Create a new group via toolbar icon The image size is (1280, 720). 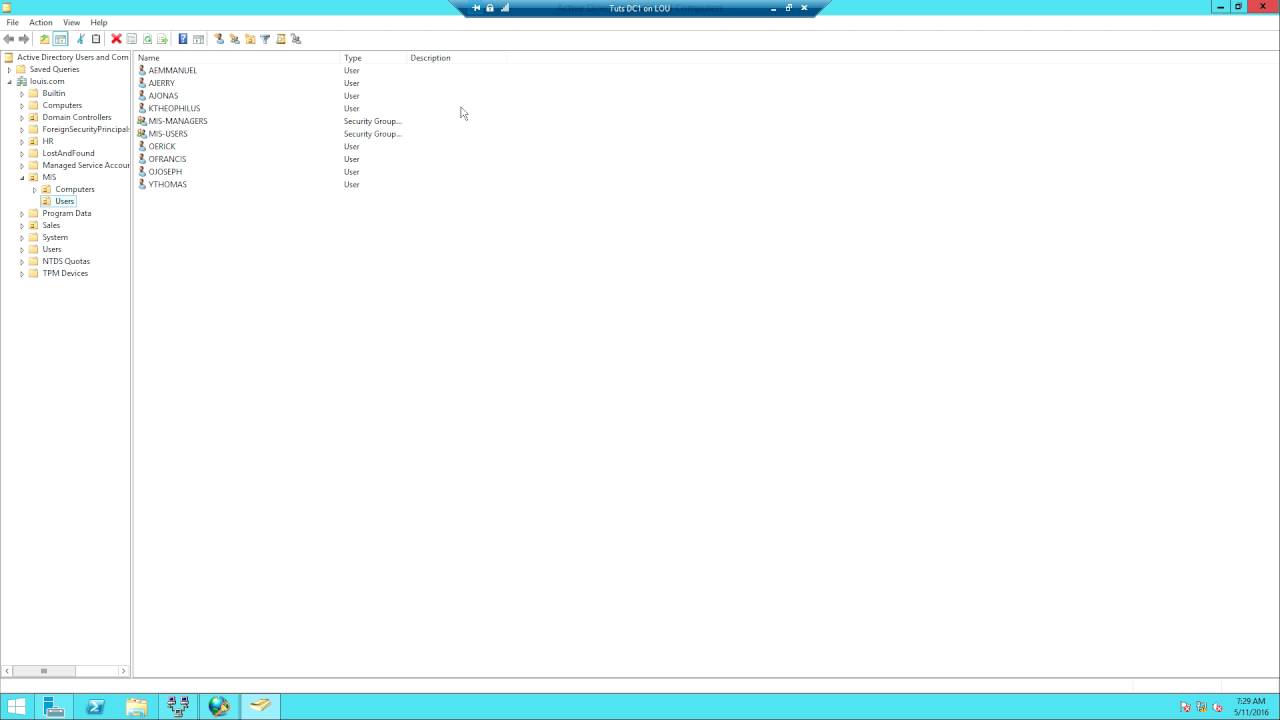coord(234,39)
